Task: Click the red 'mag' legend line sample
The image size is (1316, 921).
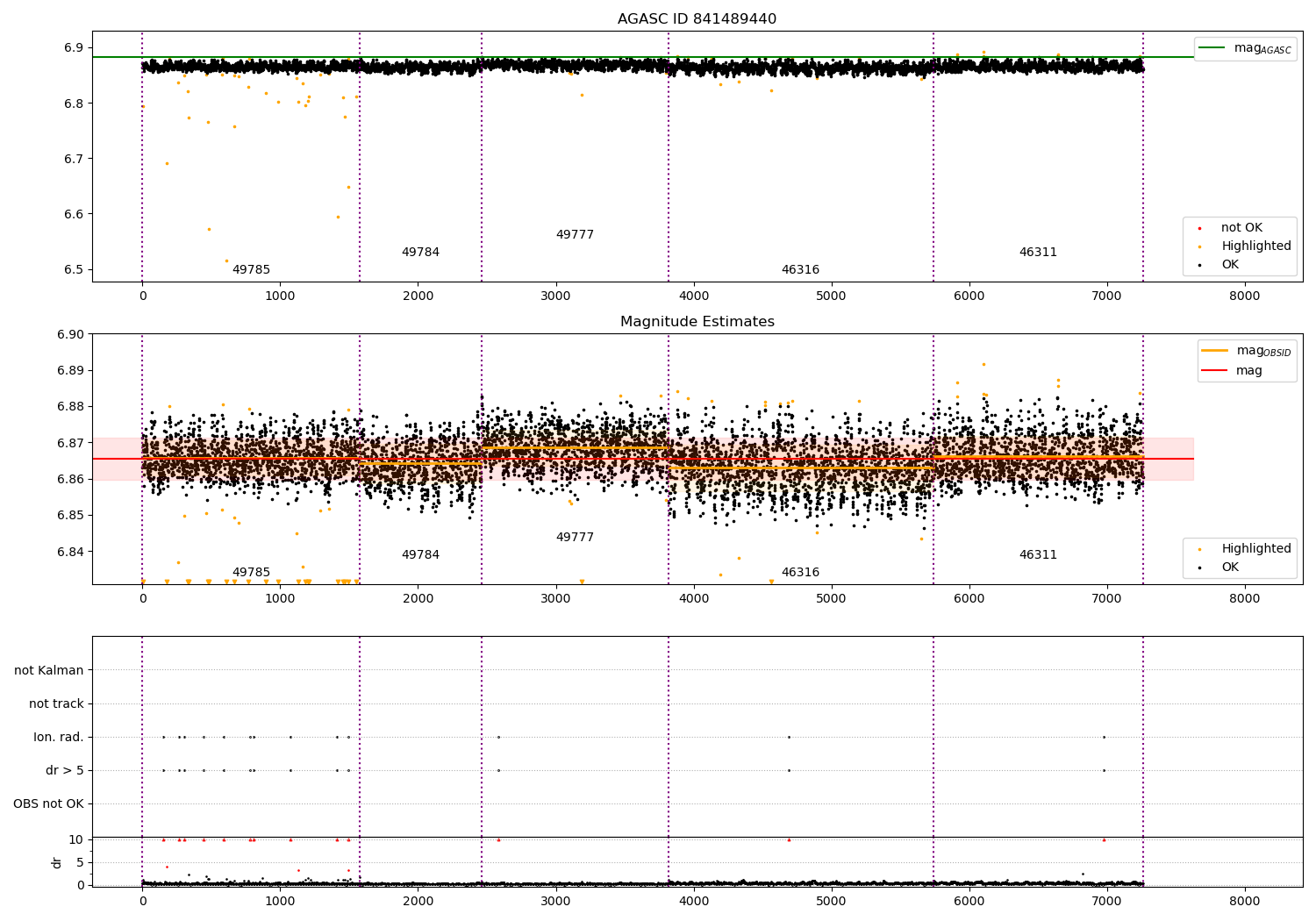Action: [x=1215, y=371]
